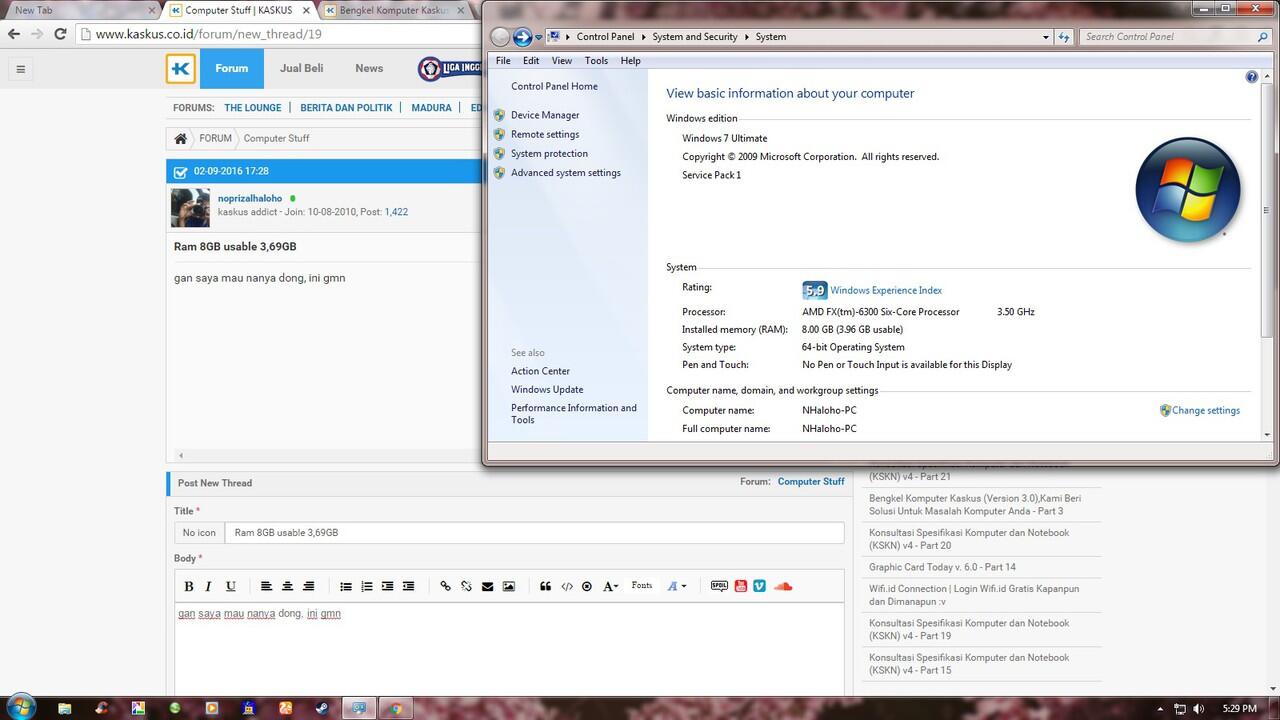Open System protection link

coord(549,154)
